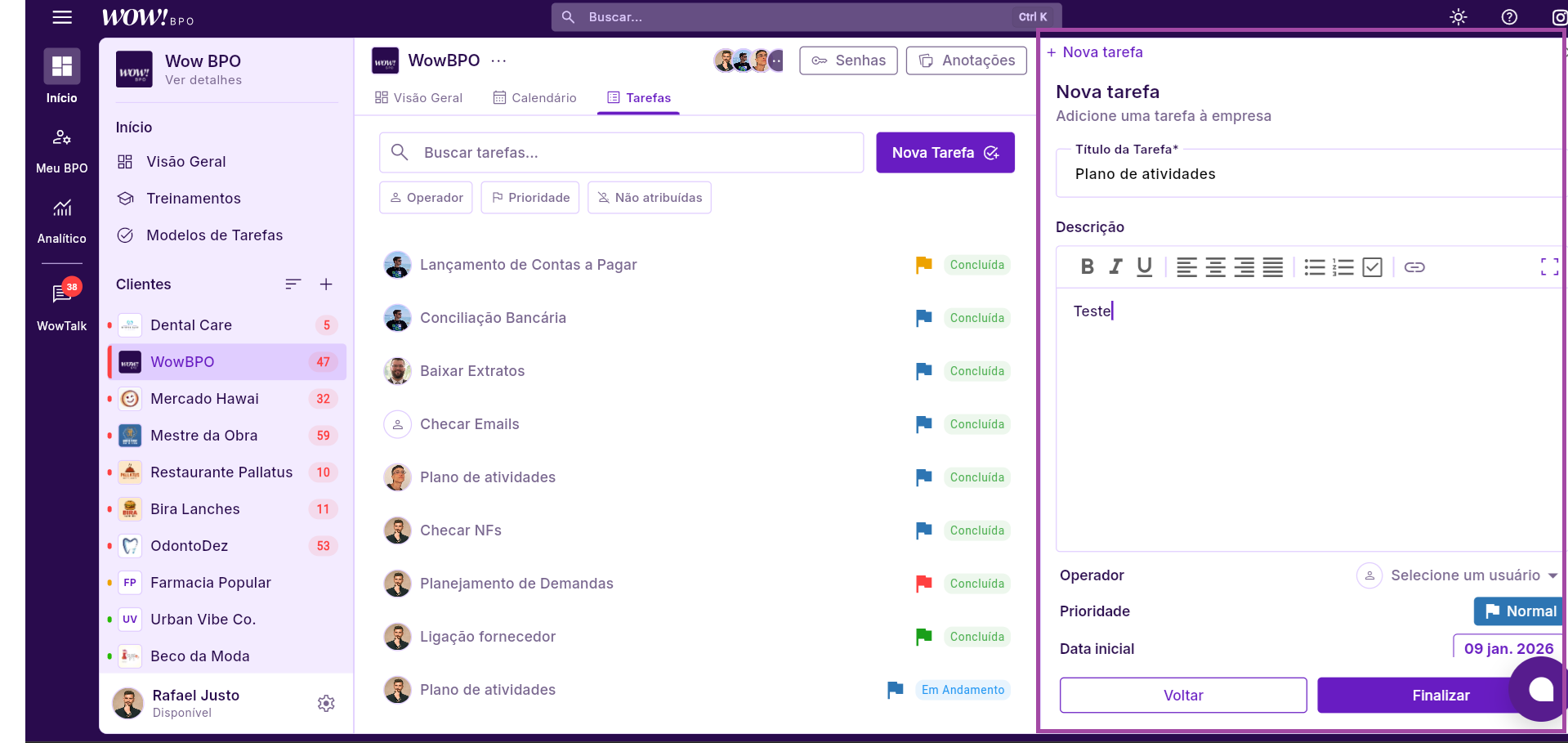Toggle underline formatting

(1144, 266)
